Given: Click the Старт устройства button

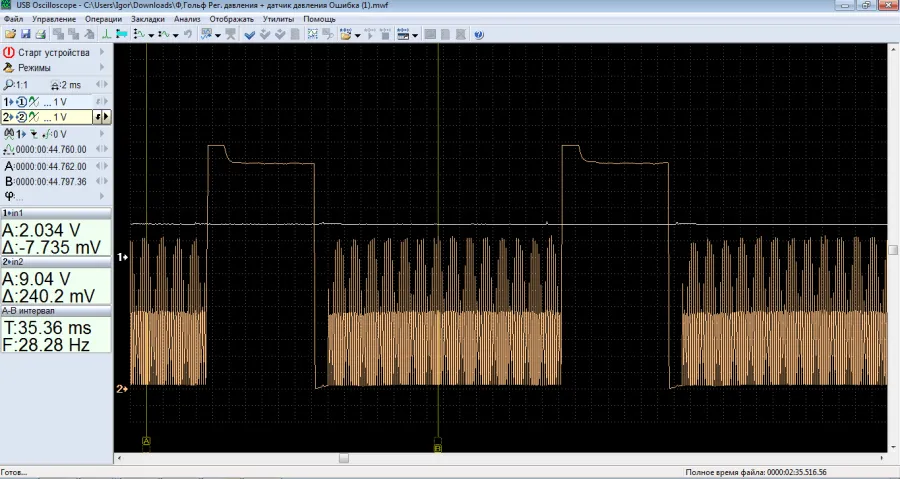Looking at the screenshot, I should (x=56, y=52).
